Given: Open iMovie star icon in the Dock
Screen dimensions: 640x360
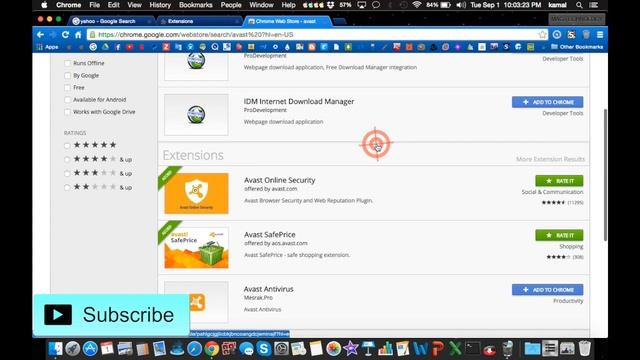Looking at the screenshot, I should [x=351, y=349].
